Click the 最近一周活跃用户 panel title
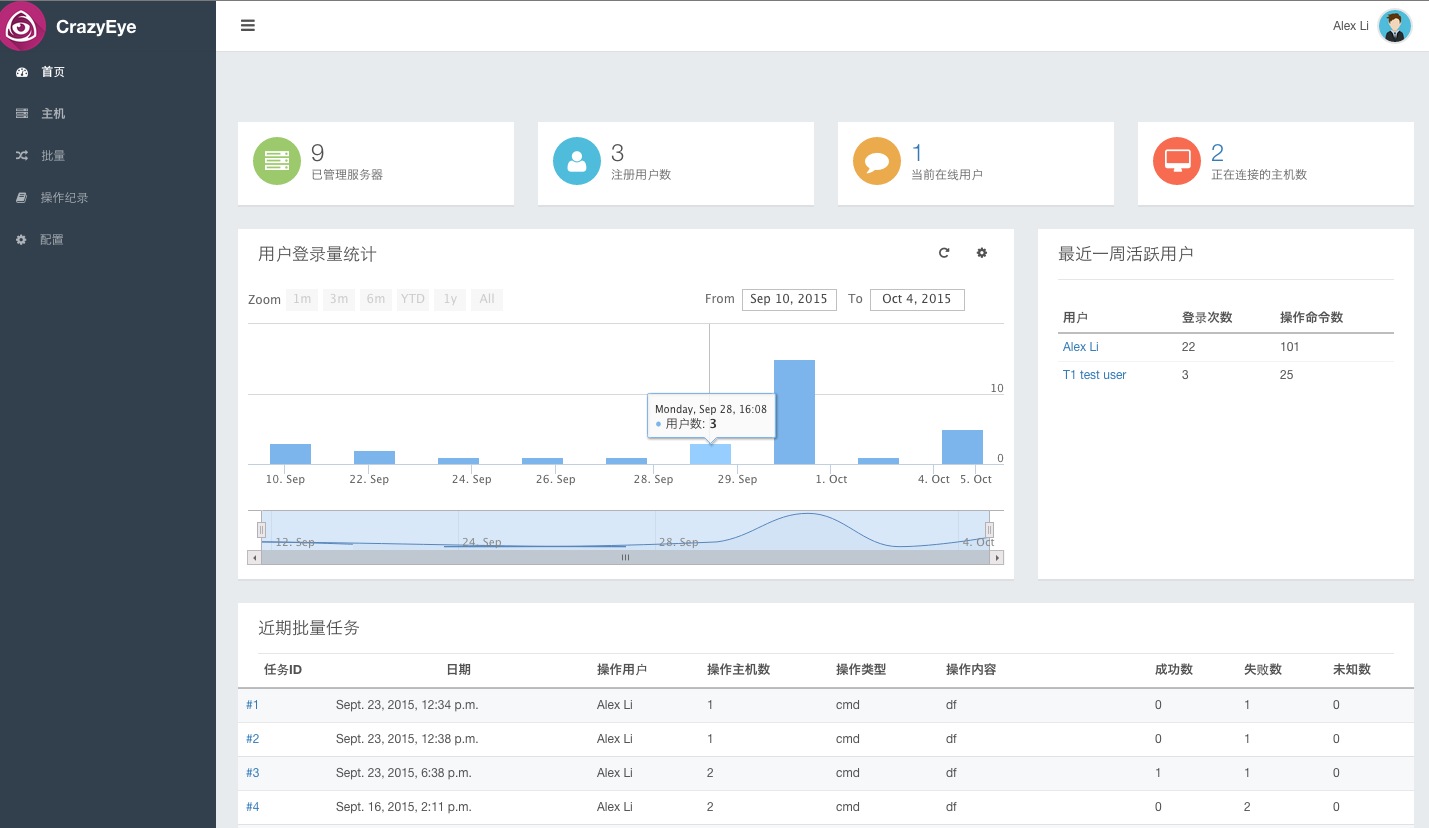 (x=1125, y=254)
